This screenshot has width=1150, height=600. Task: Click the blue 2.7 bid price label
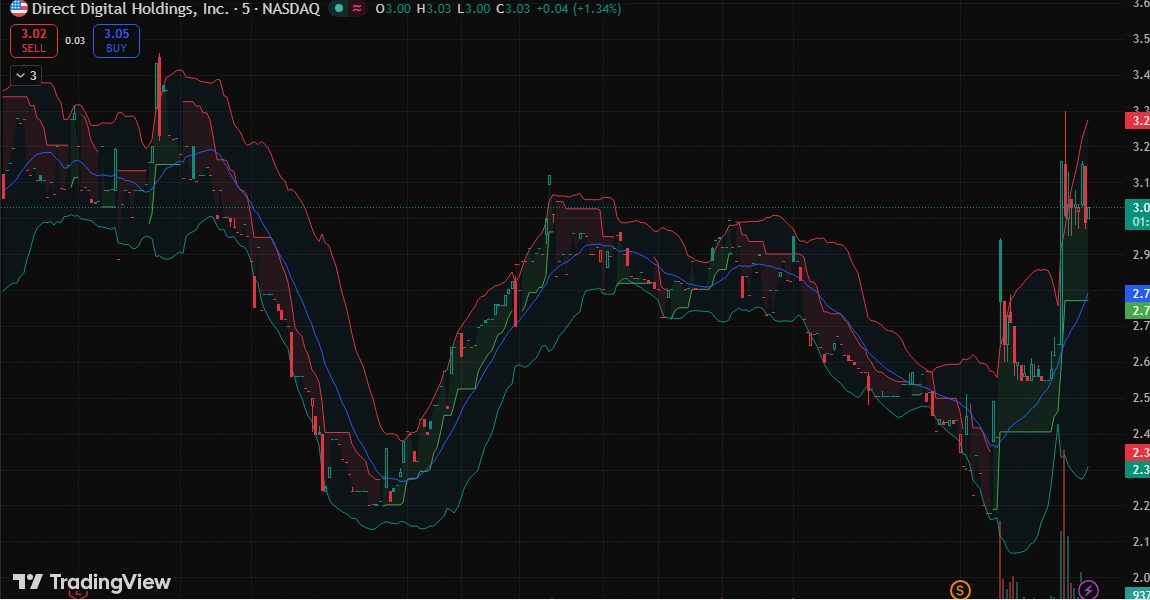[x=1140, y=293]
